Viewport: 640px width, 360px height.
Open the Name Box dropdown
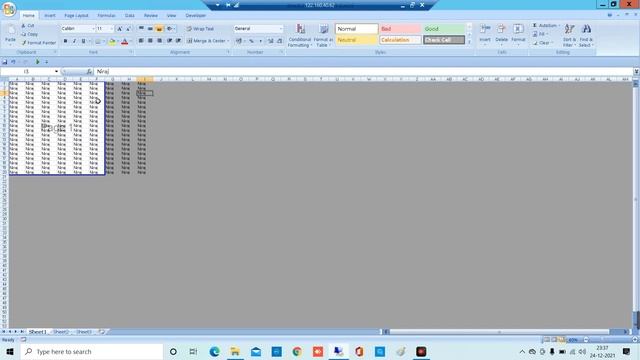pos(56,71)
